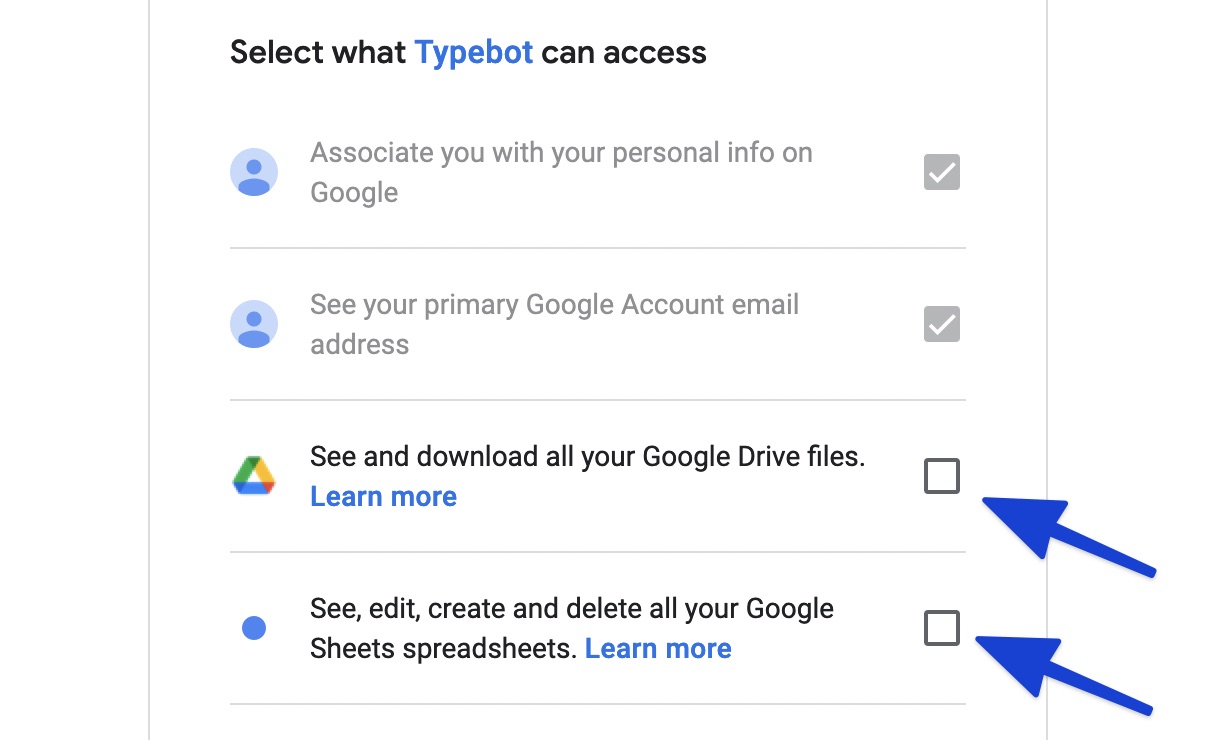This screenshot has width=1218, height=740.
Task: Enable the Google Drive files checkbox
Action: [941, 476]
